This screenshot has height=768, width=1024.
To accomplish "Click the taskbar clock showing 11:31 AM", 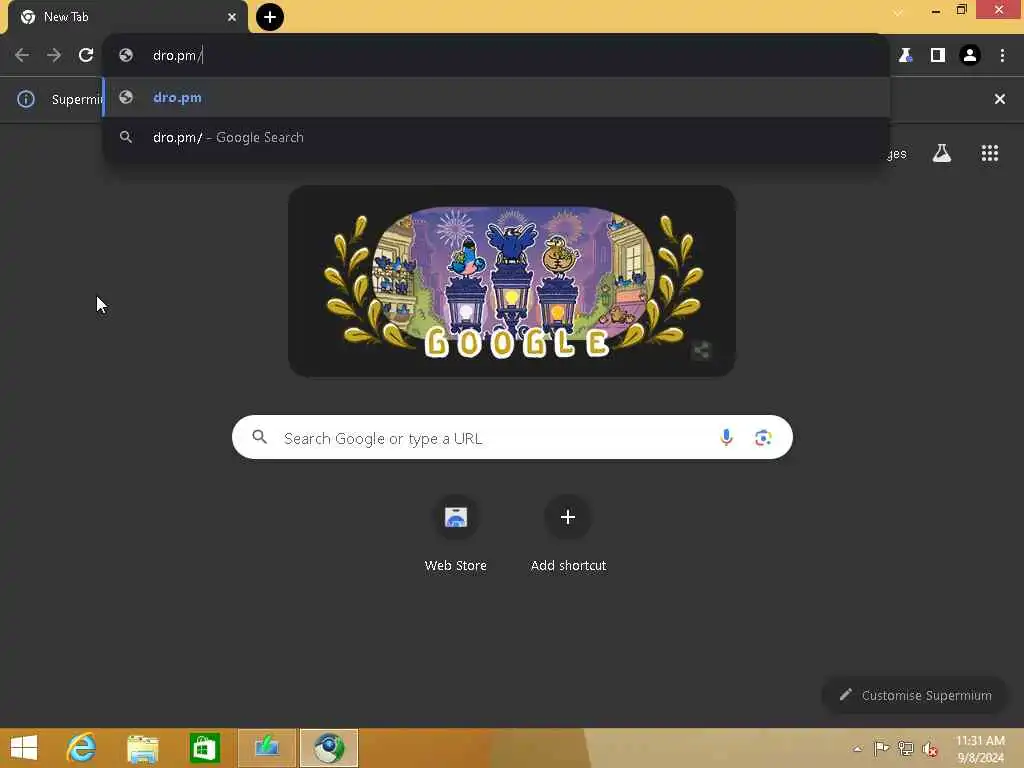I will pyautogui.click(x=980, y=749).
